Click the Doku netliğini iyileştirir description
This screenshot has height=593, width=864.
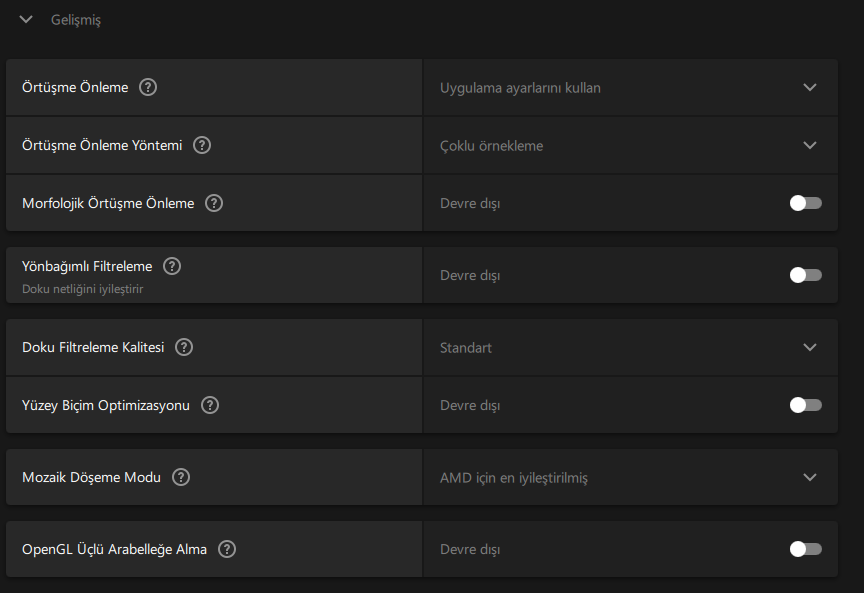(x=83, y=289)
